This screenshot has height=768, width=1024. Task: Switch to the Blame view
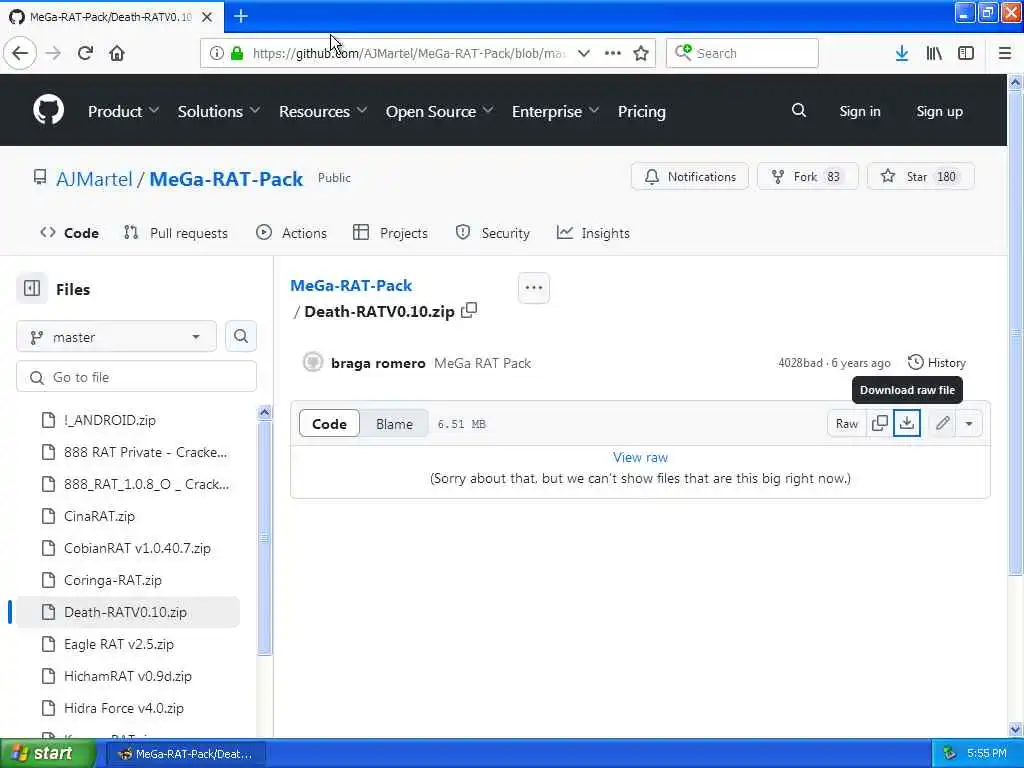tap(394, 424)
